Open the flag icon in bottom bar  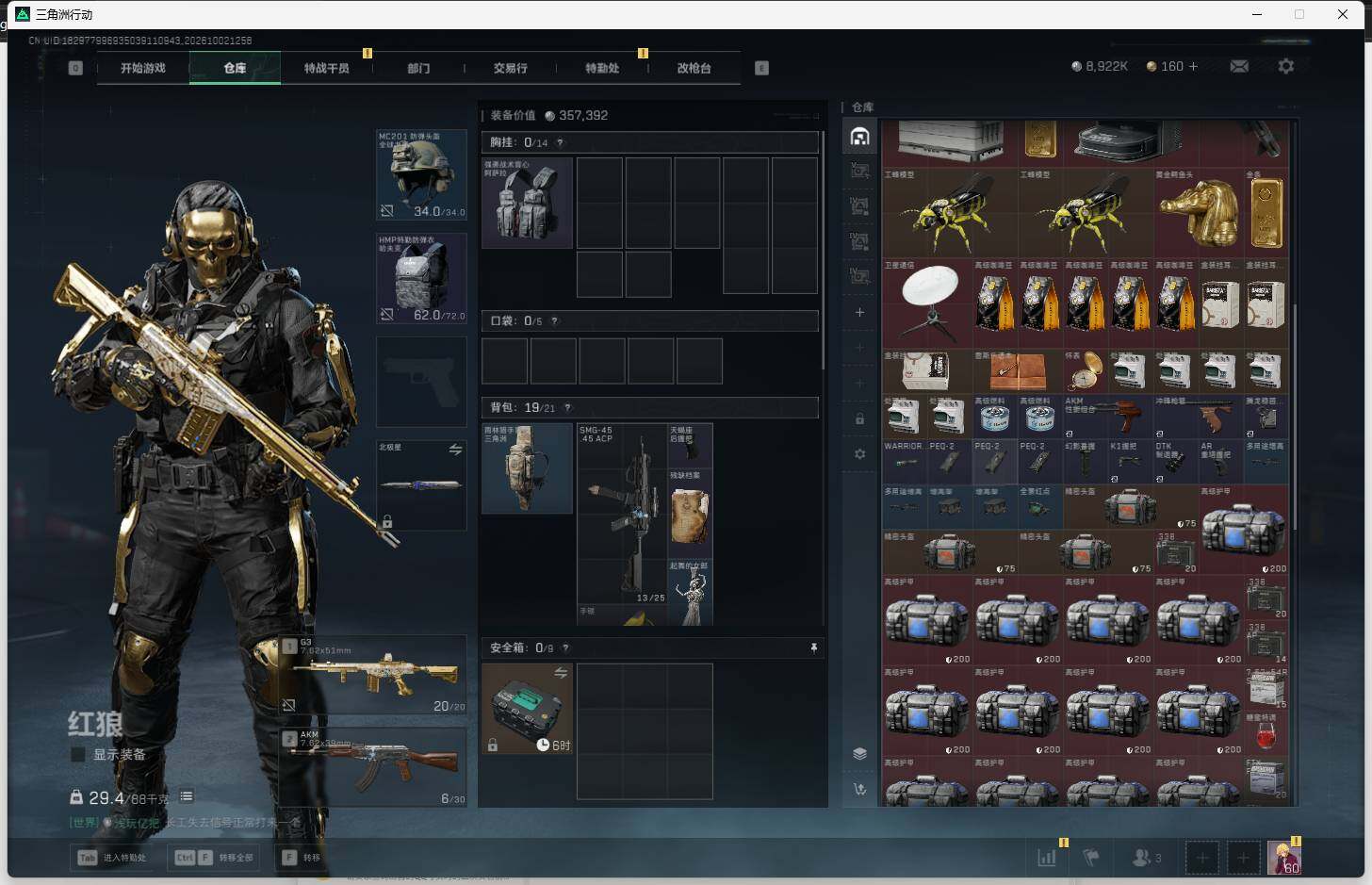coord(1091,858)
